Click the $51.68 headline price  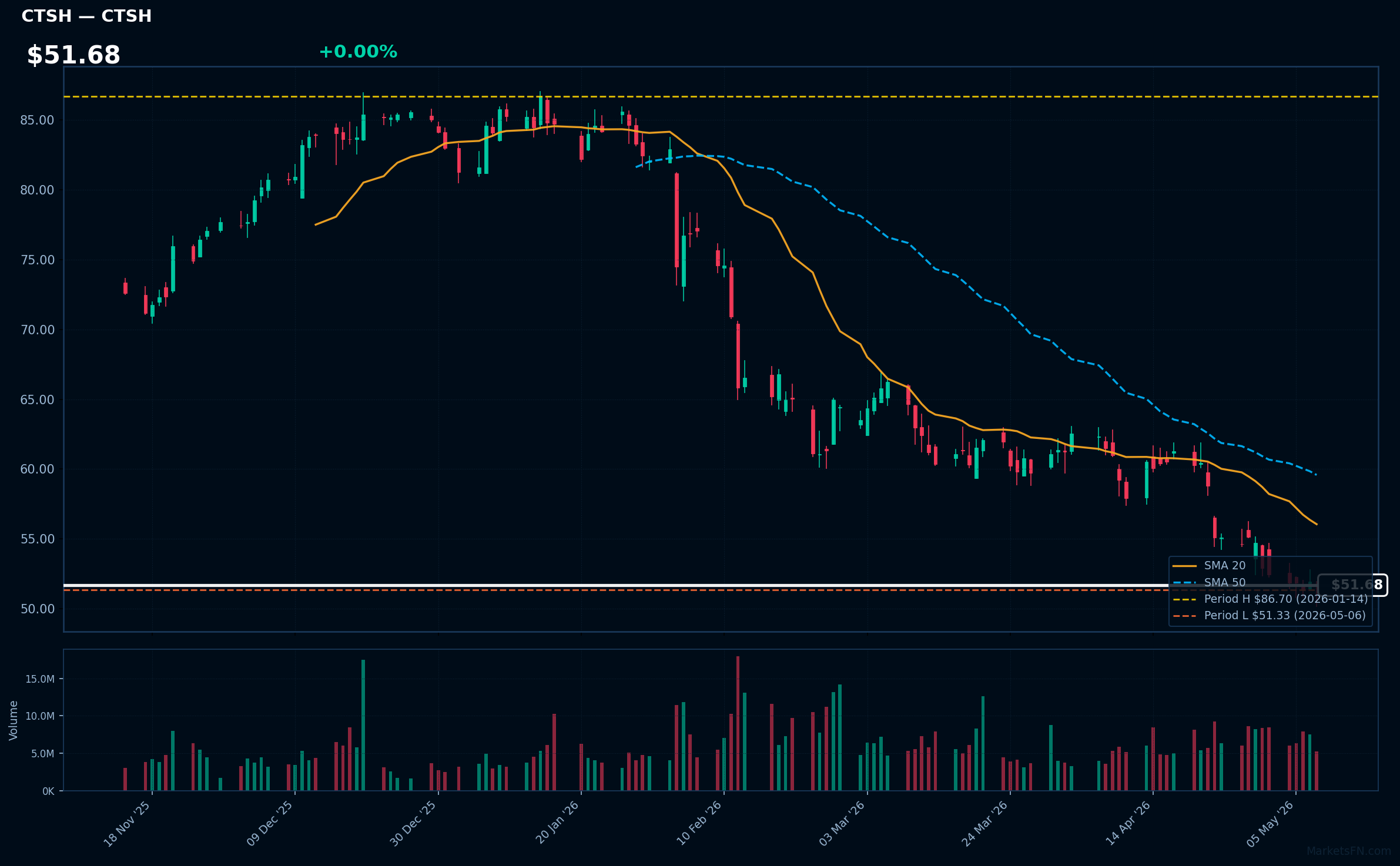(73, 55)
